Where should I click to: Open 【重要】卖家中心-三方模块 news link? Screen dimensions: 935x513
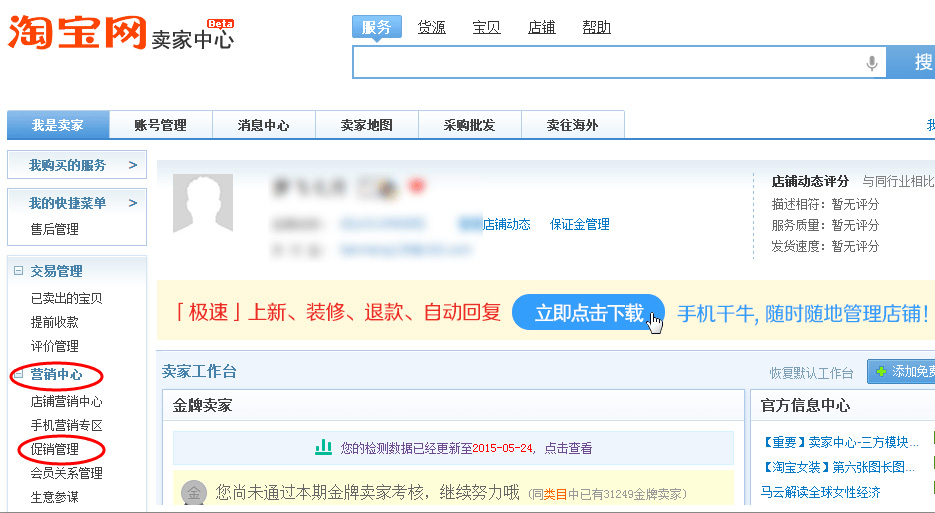click(x=840, y=442)
